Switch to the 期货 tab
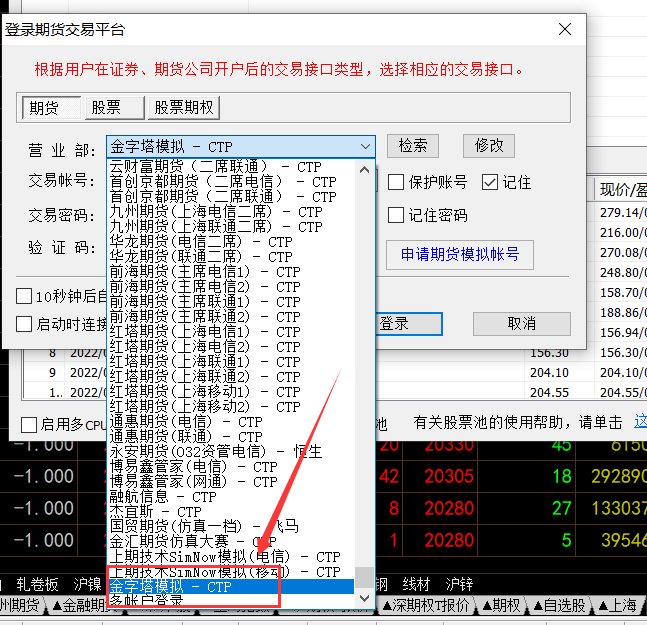647x625 pixels. click(51, 108)
